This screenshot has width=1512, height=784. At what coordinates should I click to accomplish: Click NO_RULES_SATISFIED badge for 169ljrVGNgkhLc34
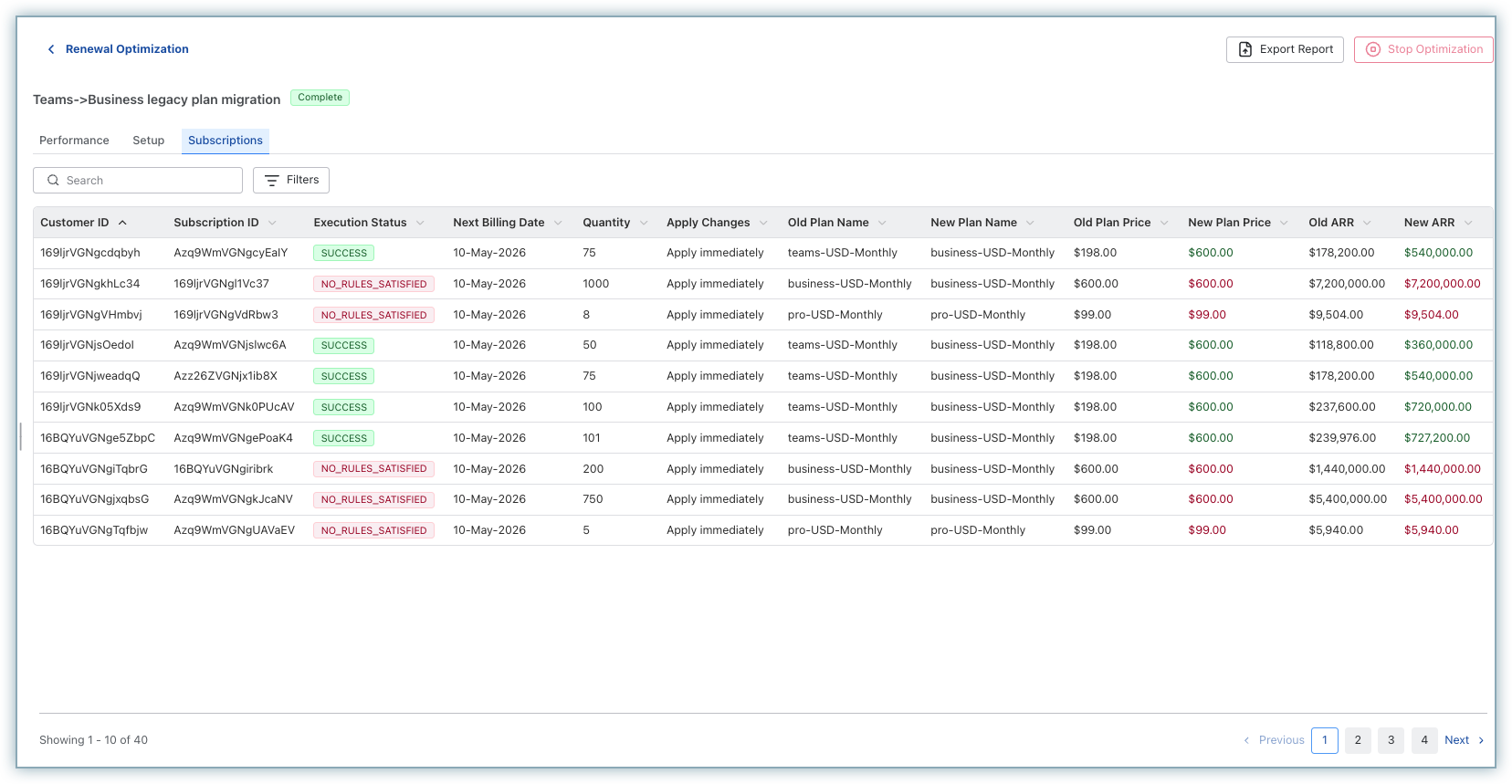coord(373,284)
